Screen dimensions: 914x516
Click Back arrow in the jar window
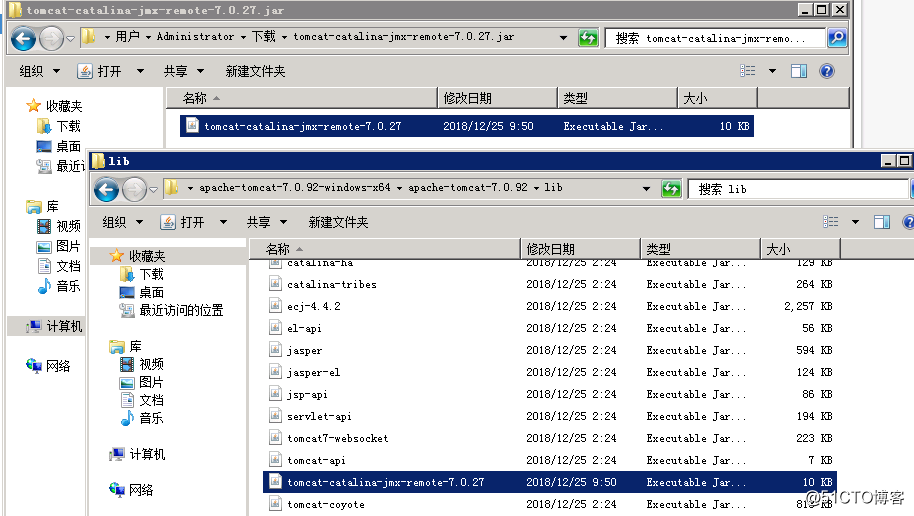(23, 39)
